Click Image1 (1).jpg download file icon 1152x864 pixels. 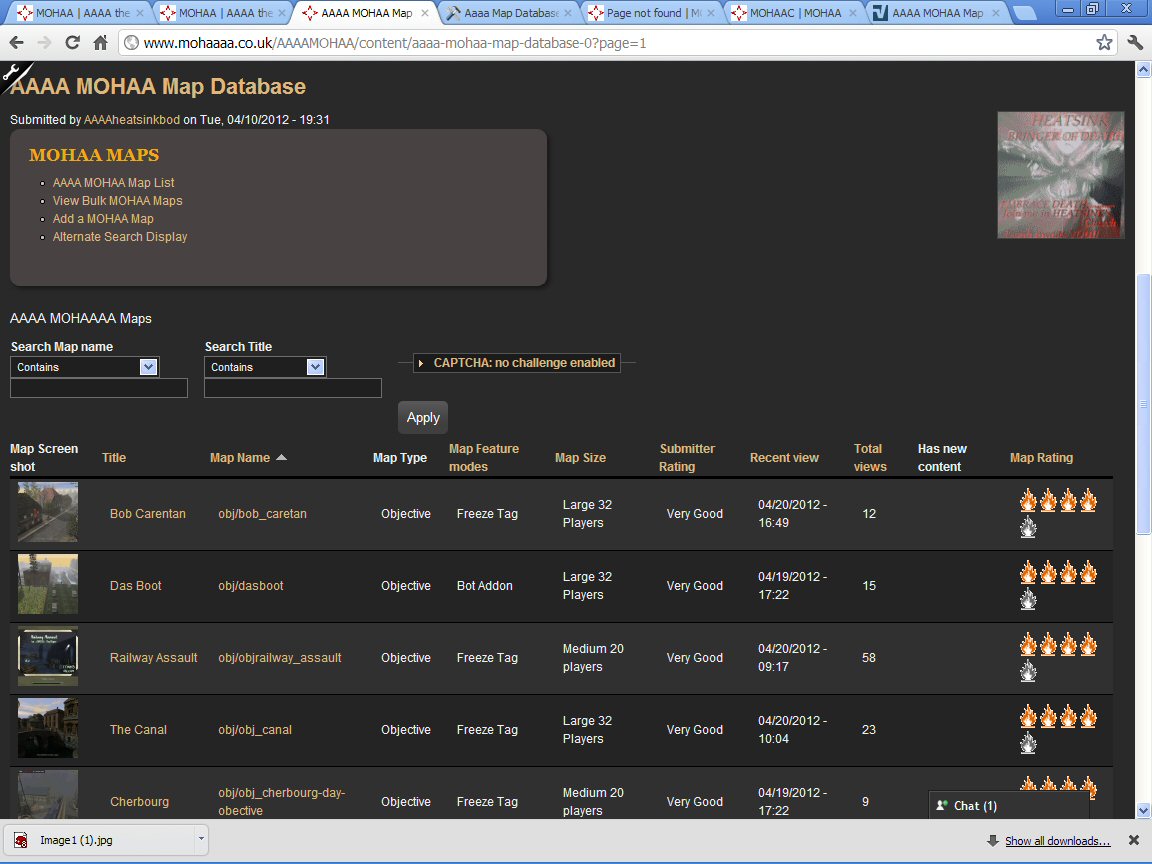(x=21, y=840)
